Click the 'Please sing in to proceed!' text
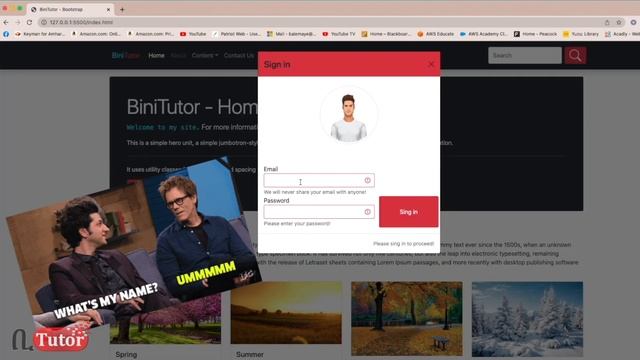The height and width of the screenshot is (360, 640). tap(403, 244)
